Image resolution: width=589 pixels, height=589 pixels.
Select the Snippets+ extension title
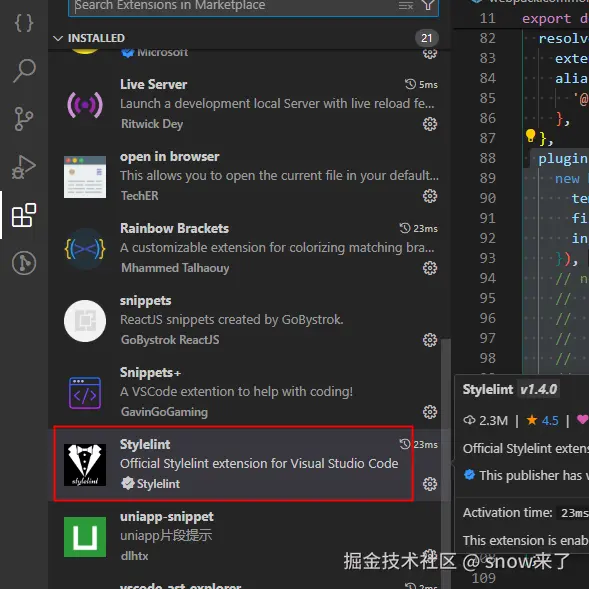pyautogui.click(x=150, y=373)
